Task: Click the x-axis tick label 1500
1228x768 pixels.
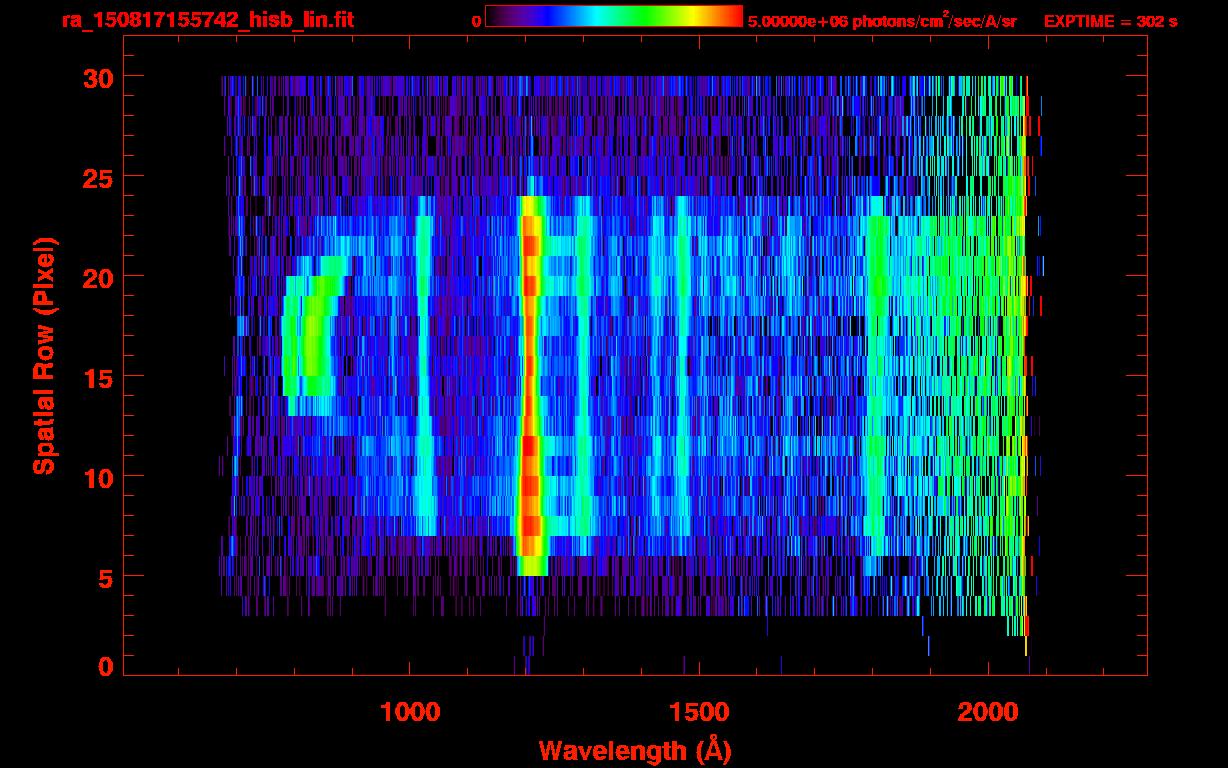Action: (x=698, y=712)
